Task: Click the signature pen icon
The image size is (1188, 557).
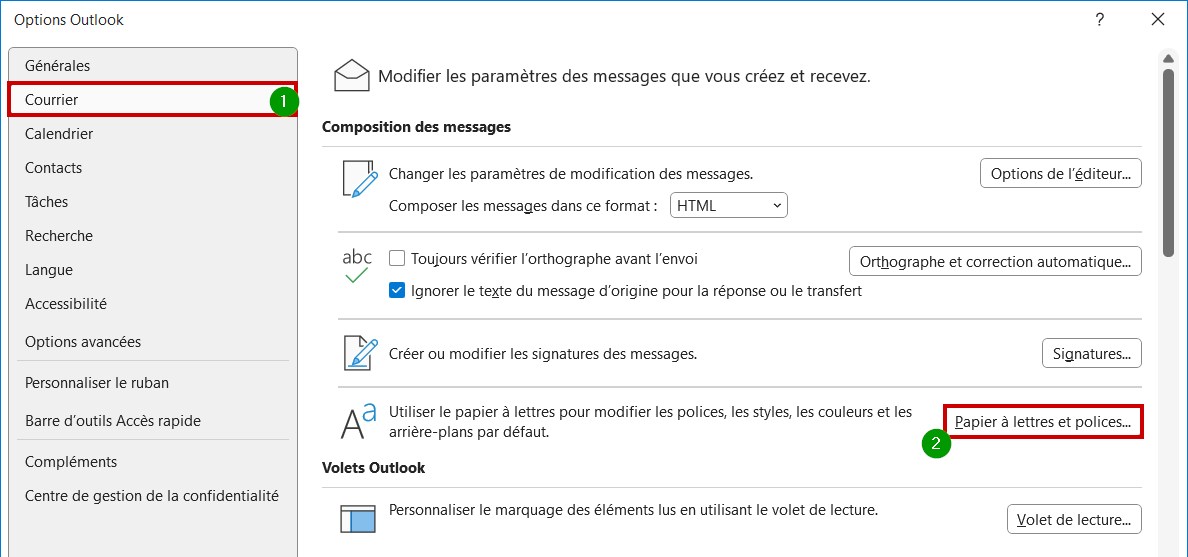Action: 360,353
